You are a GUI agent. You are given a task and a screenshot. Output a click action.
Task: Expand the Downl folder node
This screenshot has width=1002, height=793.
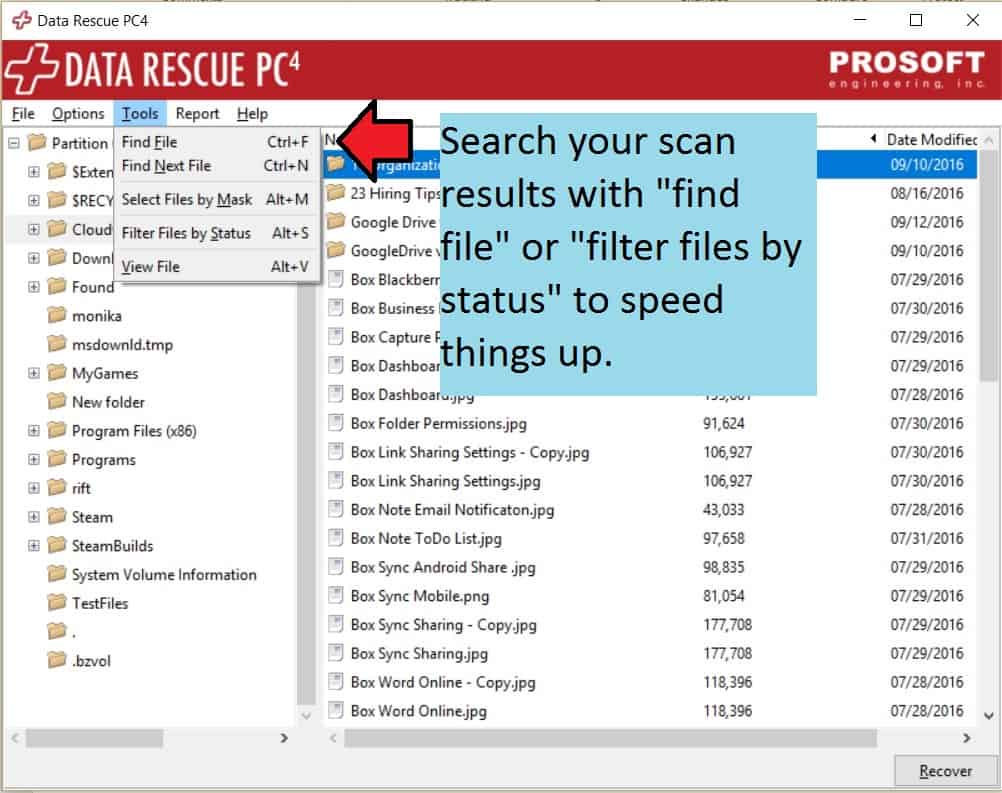pos(34,258)
